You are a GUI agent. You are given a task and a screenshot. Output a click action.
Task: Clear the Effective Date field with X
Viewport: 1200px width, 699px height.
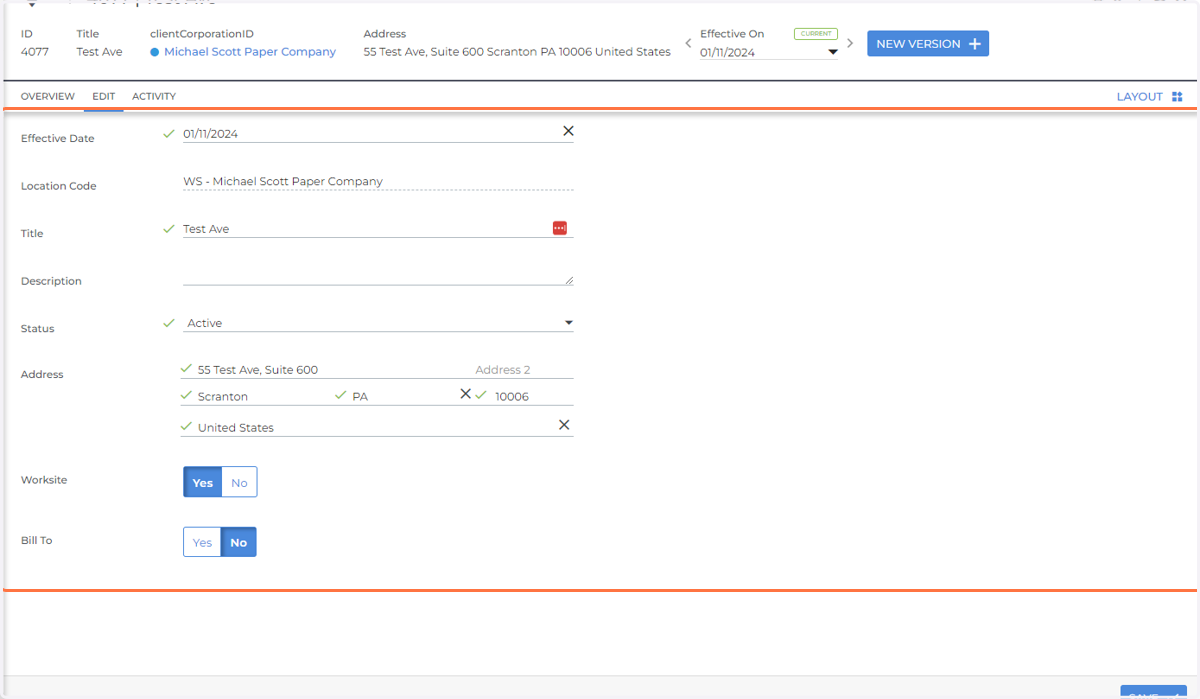pos(568,131)
